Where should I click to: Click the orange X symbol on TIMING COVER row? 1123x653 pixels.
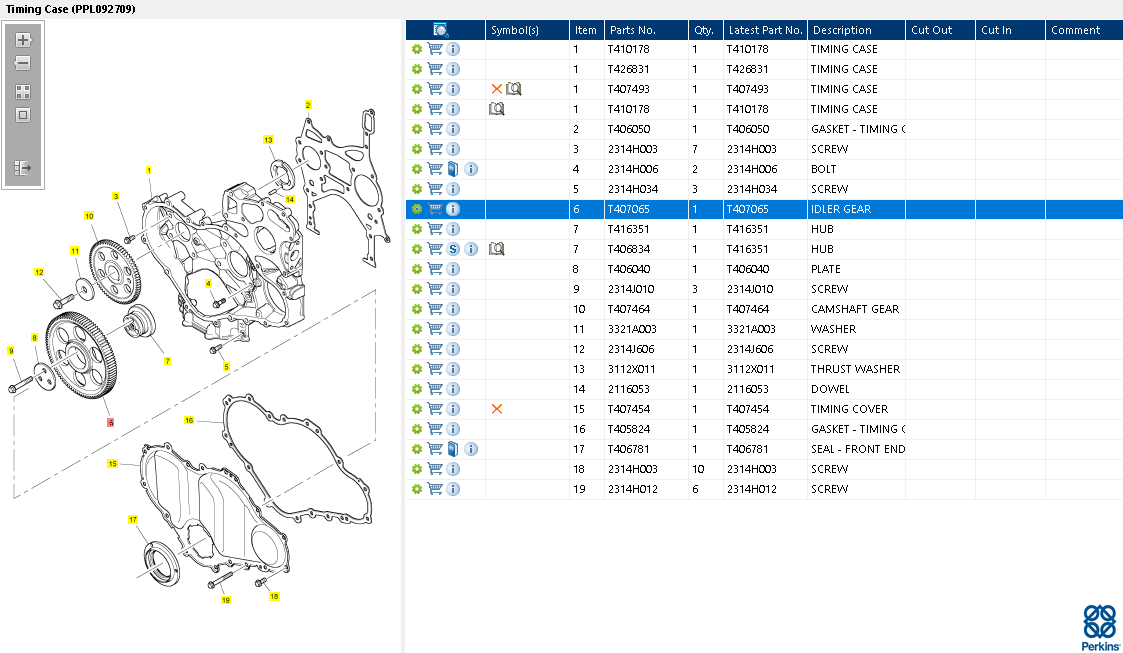pos(496,409)
